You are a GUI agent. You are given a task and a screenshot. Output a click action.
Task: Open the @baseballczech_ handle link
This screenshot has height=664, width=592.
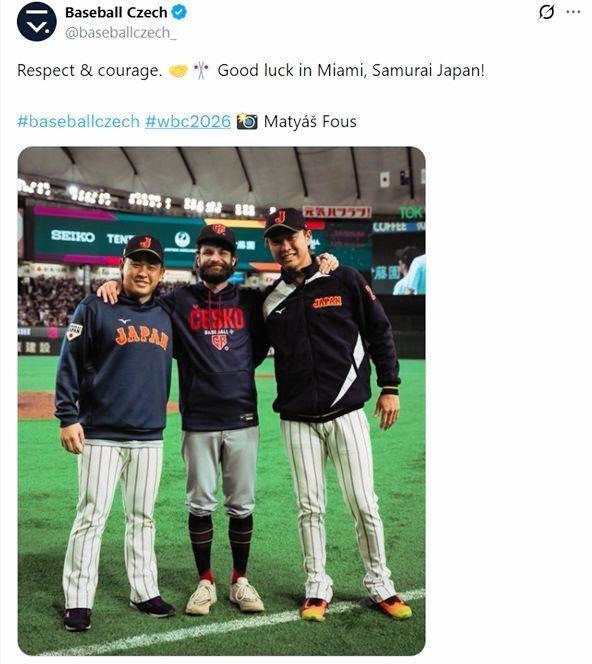coord(121,33)
